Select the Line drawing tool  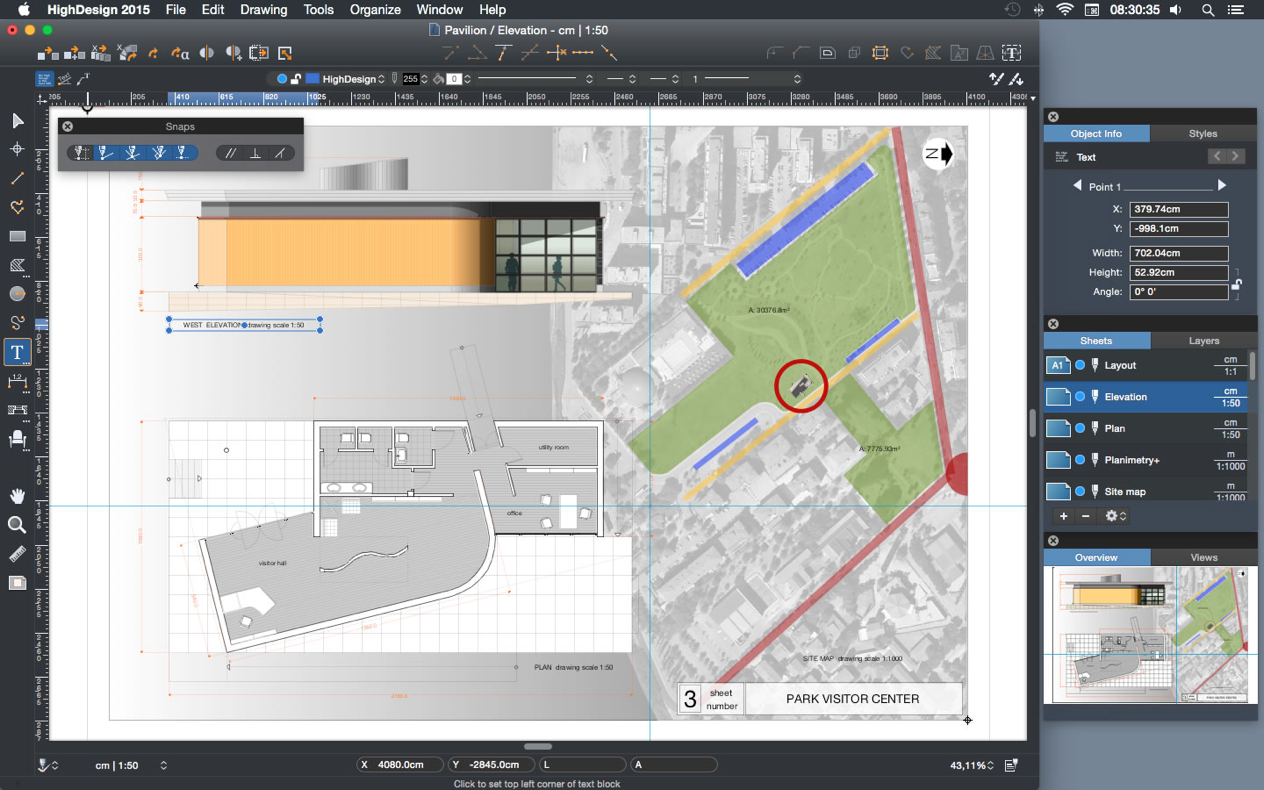point(17,179)
